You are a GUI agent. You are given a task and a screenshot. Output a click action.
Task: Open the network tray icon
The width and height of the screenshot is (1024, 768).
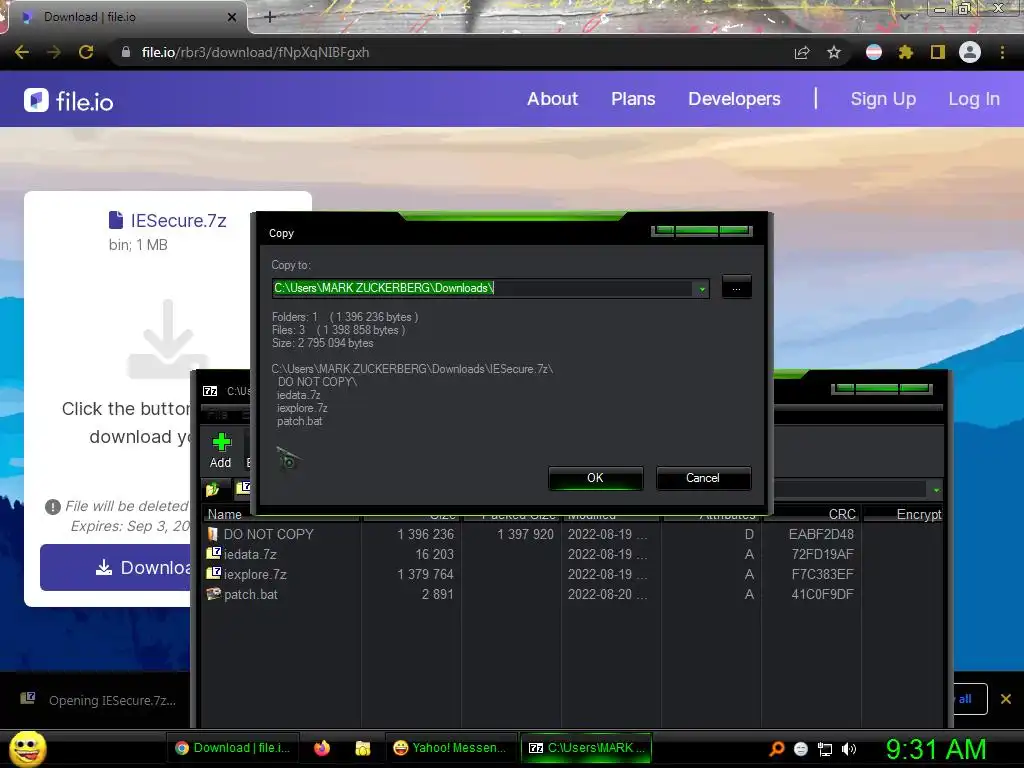tap(825, 749)
